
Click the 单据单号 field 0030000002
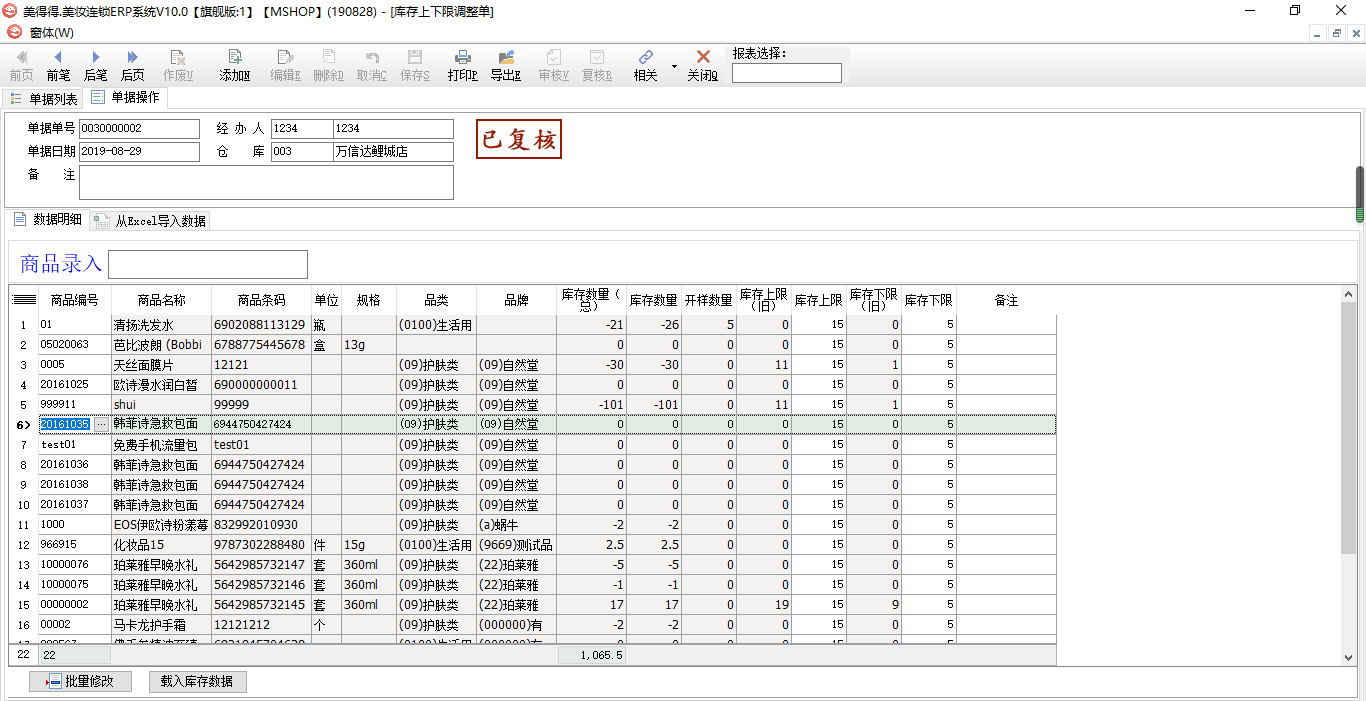tap(139, 129)
